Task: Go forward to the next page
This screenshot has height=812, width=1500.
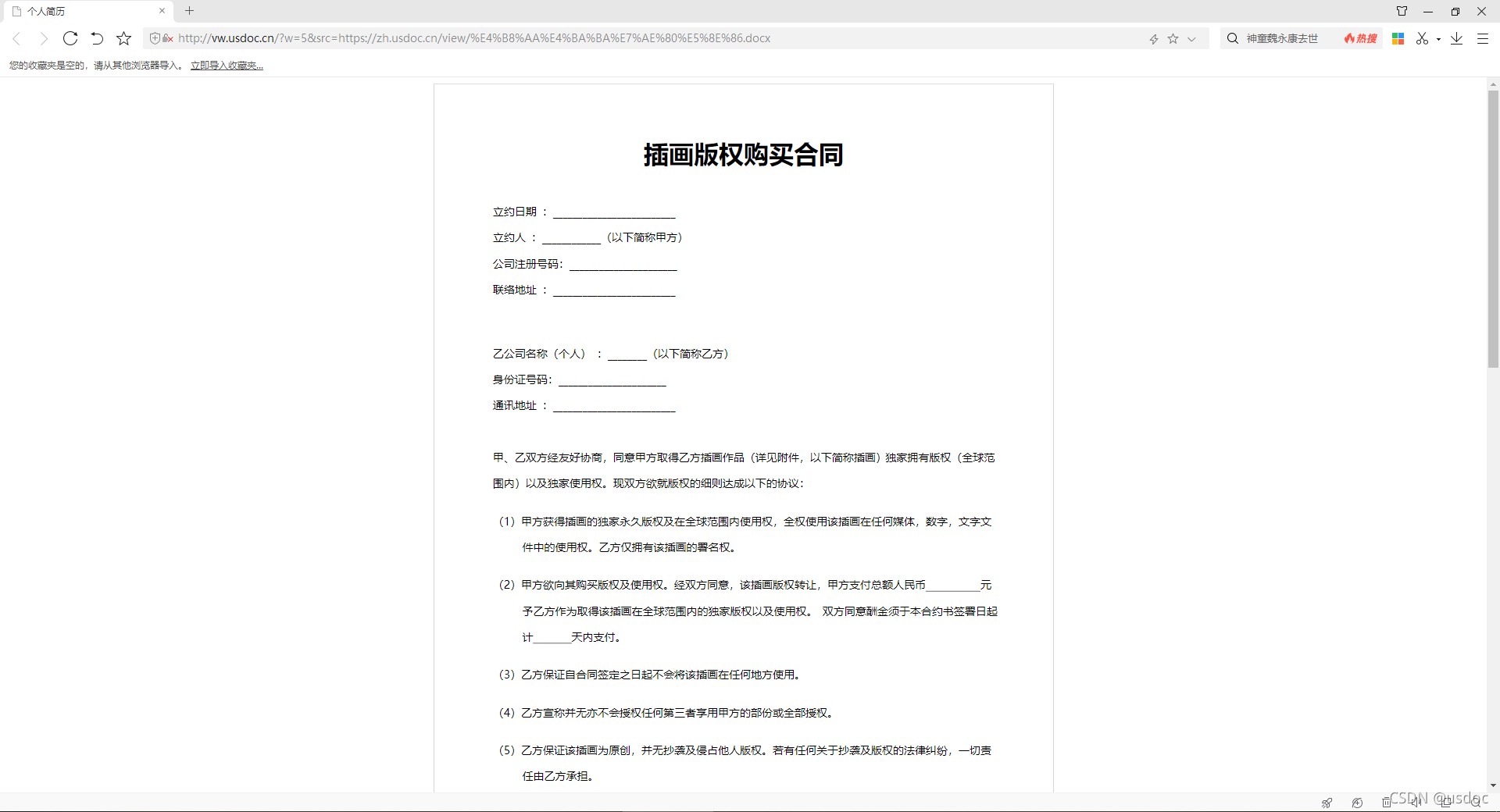Action: pyautogui.click(x=44, y=38)
